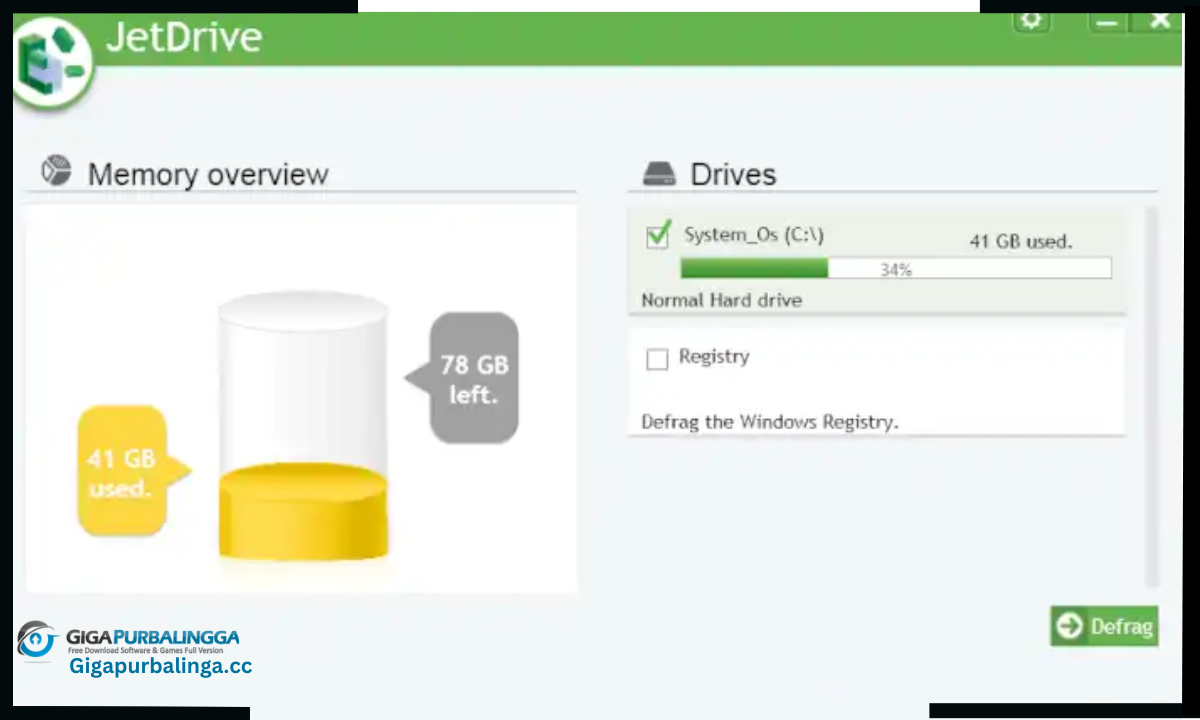Click the "Drives" section heading

pos(733,174)
